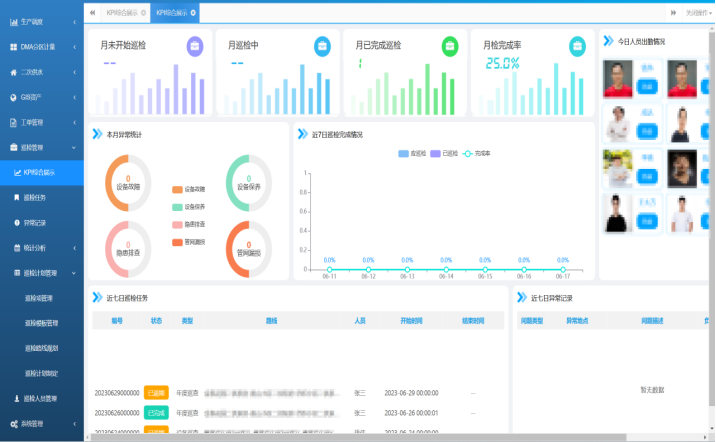Click the orange 已延期 status badge in first row

point(156,393)
